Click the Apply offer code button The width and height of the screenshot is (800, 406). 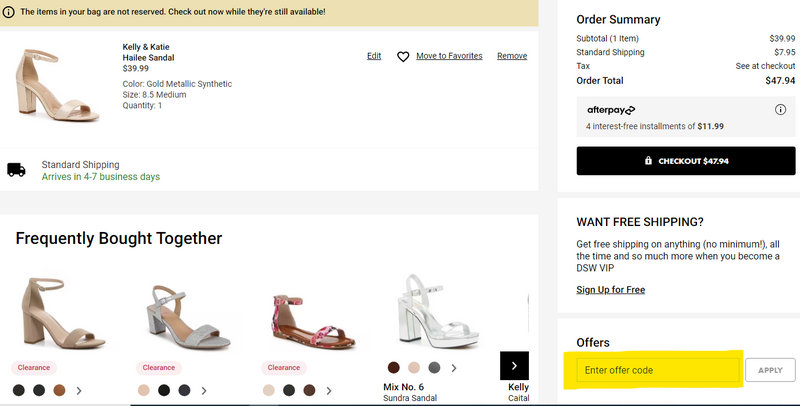coord(770,370)
